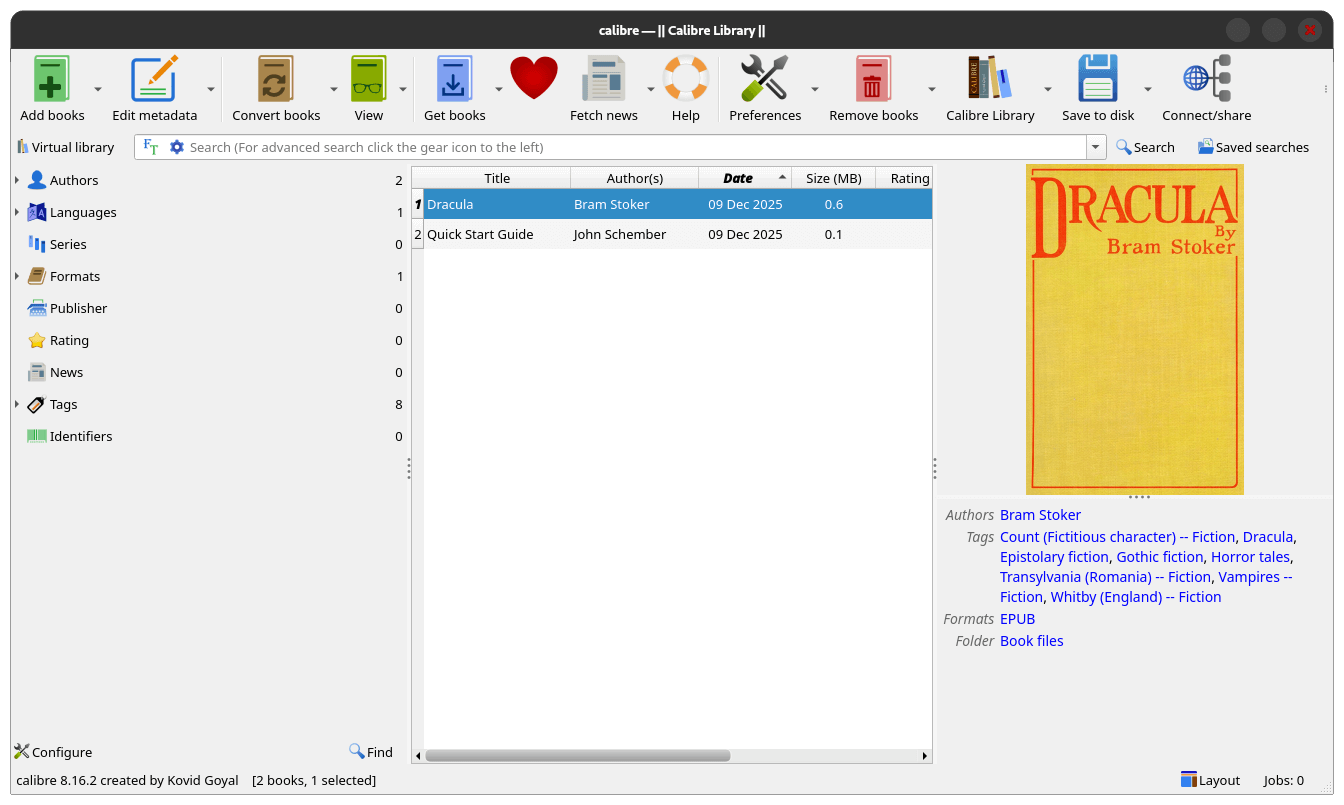Expand the Authors tree node
This screenshot has height=805, width=1344.
(17, 181)
